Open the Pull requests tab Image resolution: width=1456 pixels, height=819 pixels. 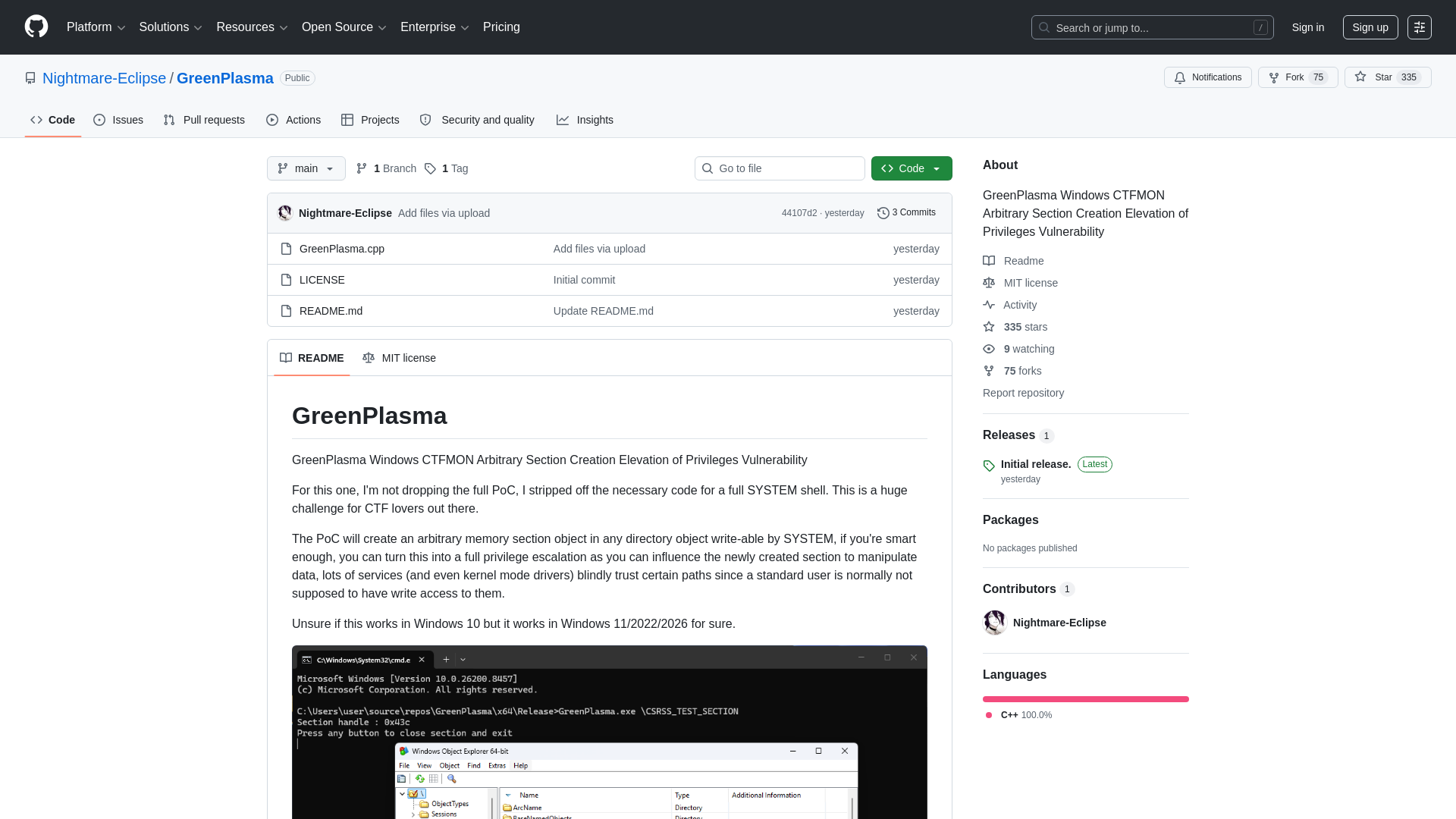pos(204,120)
